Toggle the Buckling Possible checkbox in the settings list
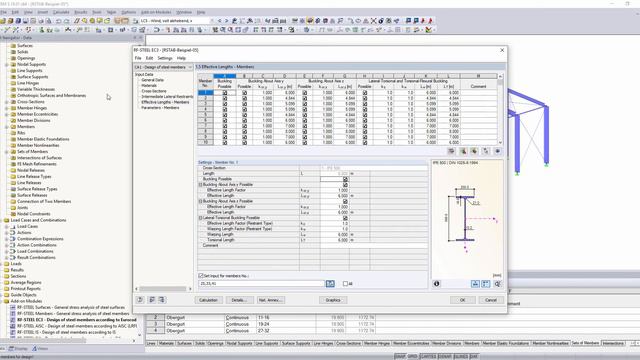Image resolution: width=640 pixels, height=360 pixels. (x=345, y=179)
